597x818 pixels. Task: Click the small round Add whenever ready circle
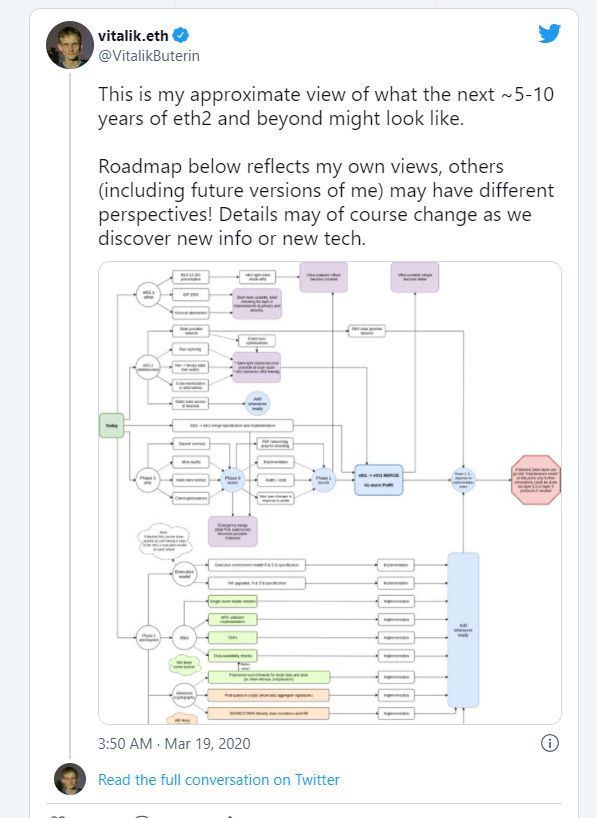click(x=257, y=404)
